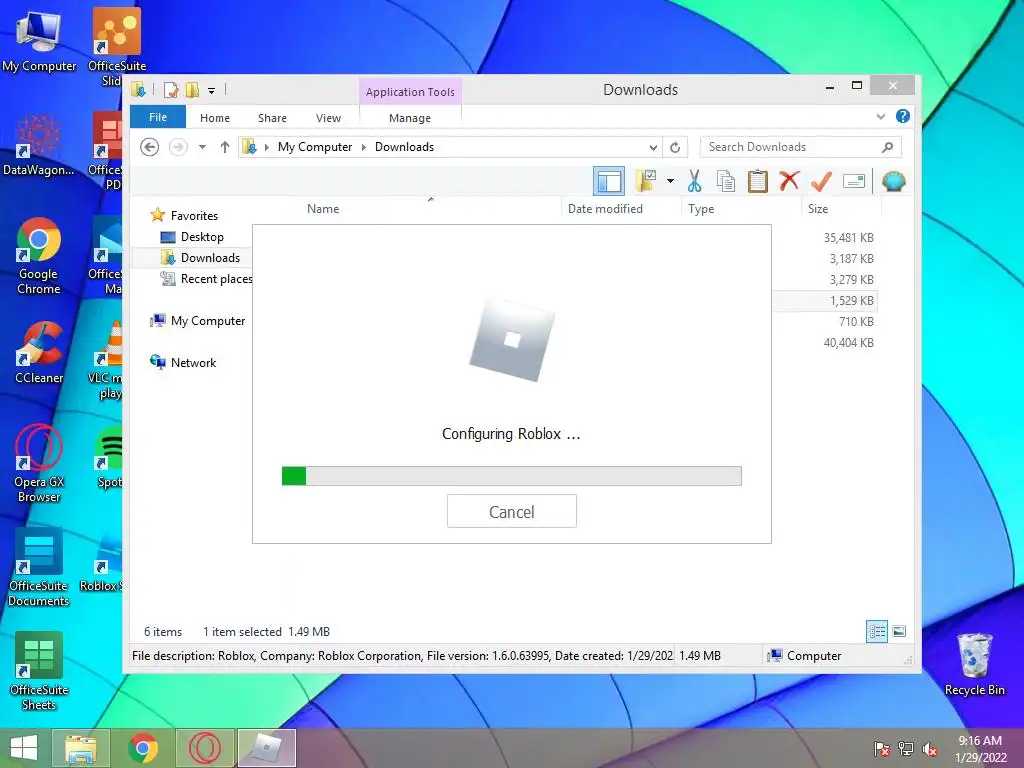The image size is (1024, 768).
Task: Switch to Details view button
Action: click(x=876, y=632)
